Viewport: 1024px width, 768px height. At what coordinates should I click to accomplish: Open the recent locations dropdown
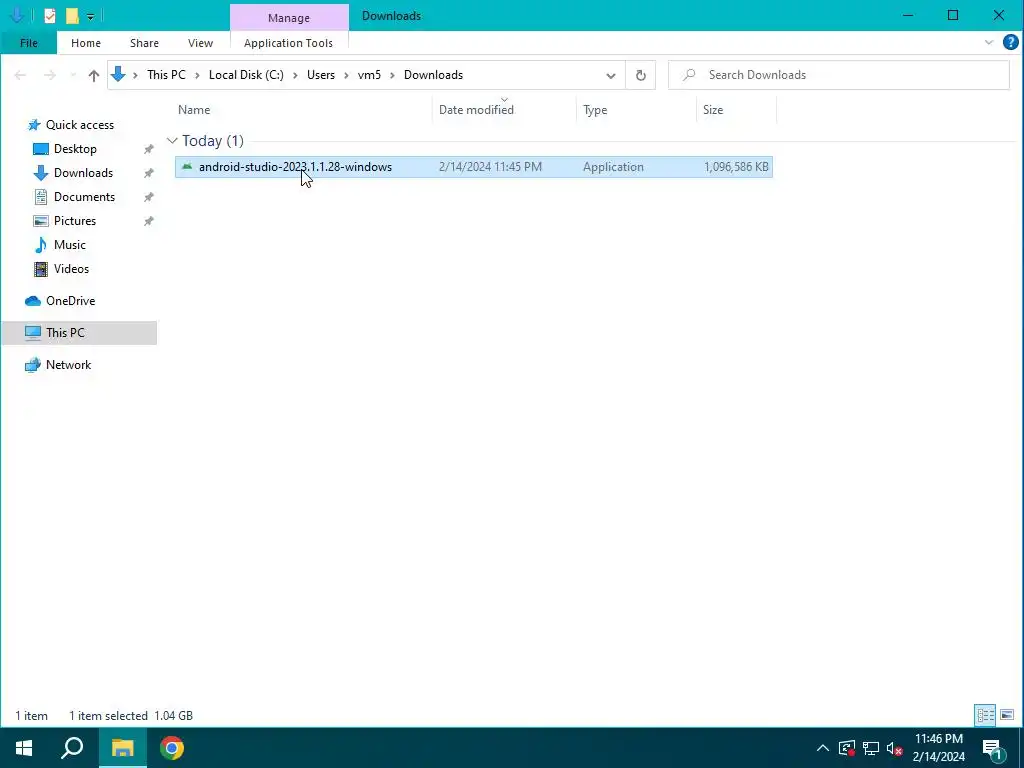tap(73, 75)
